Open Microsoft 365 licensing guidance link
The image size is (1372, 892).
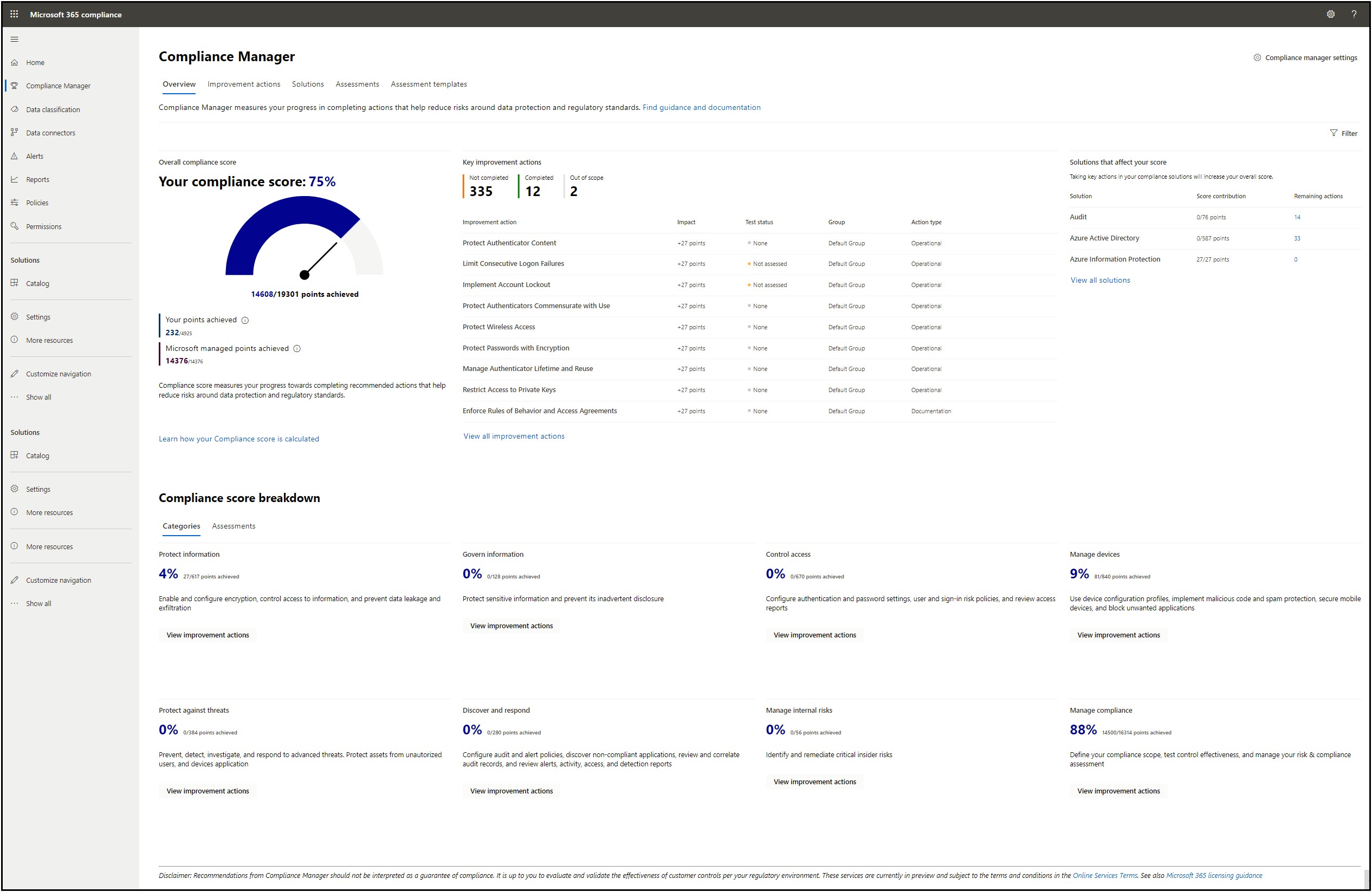click(1214, 875)
